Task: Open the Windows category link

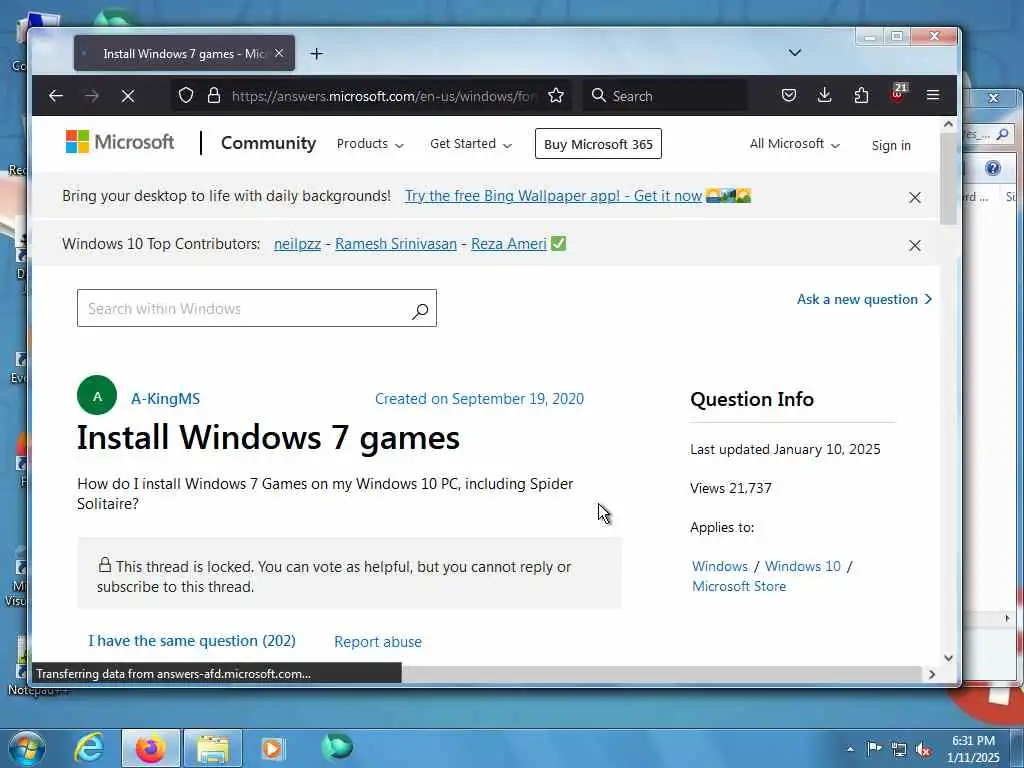Action: pyautogui.click(x=720, y=566)
